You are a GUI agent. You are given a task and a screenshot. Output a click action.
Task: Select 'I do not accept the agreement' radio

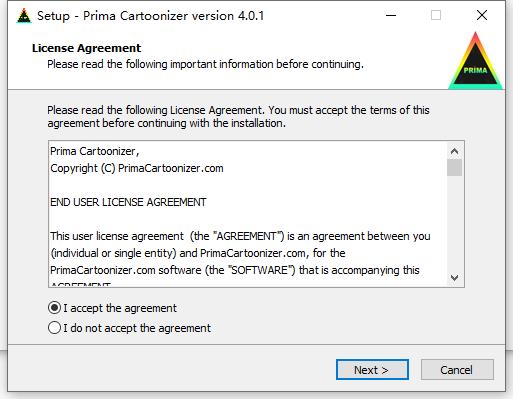pyautogui.click(x=54, y=328)
